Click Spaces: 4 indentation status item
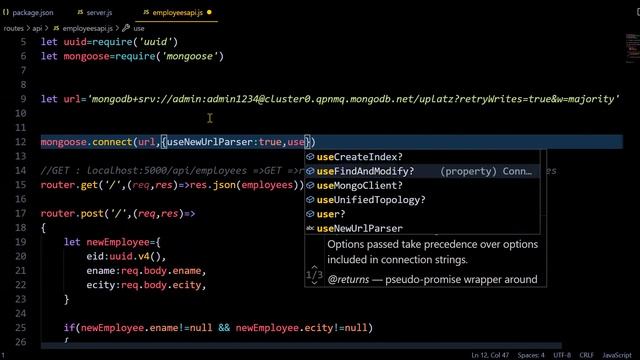 (531, 355)
